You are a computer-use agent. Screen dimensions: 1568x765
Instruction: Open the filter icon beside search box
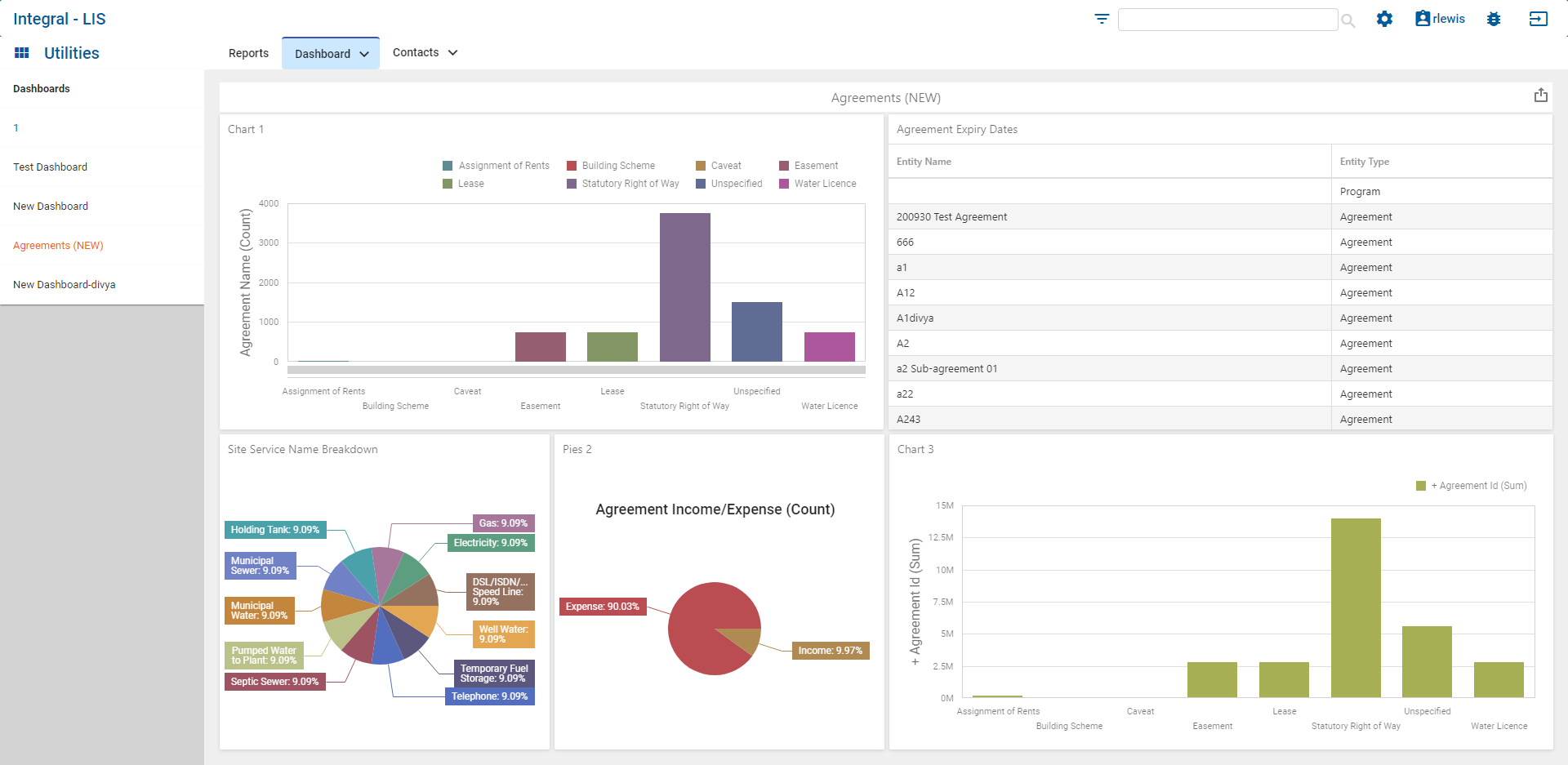1102,19
